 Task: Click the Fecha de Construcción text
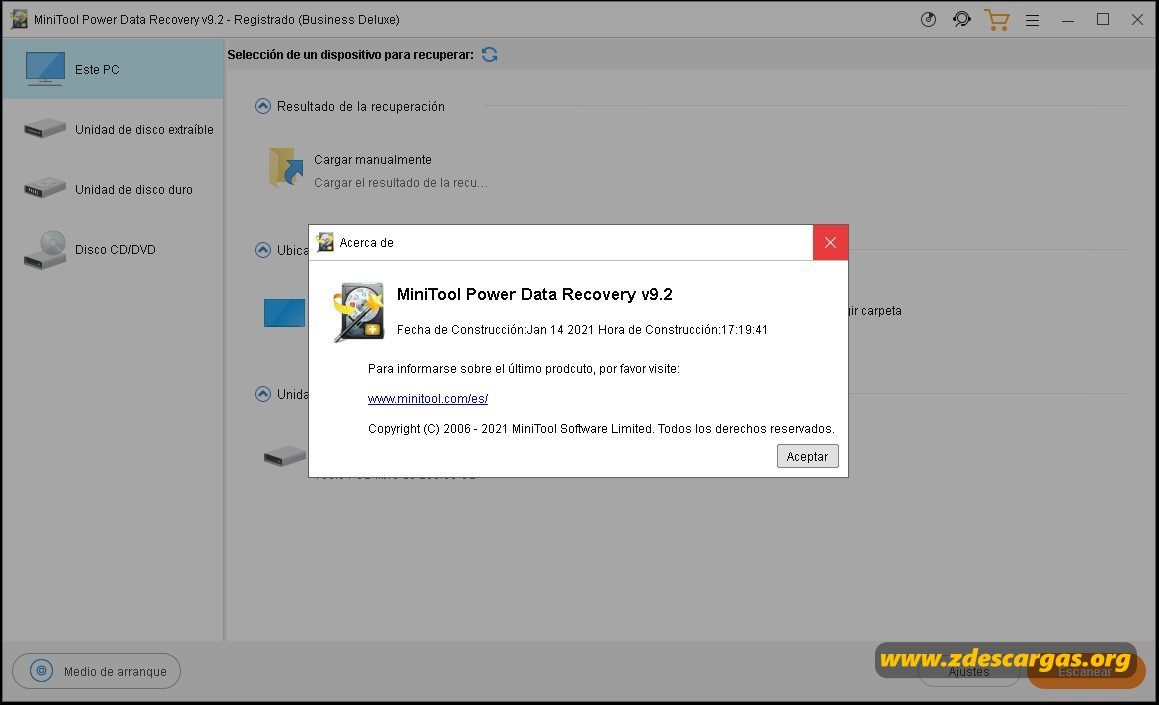(x=582, y=330)
